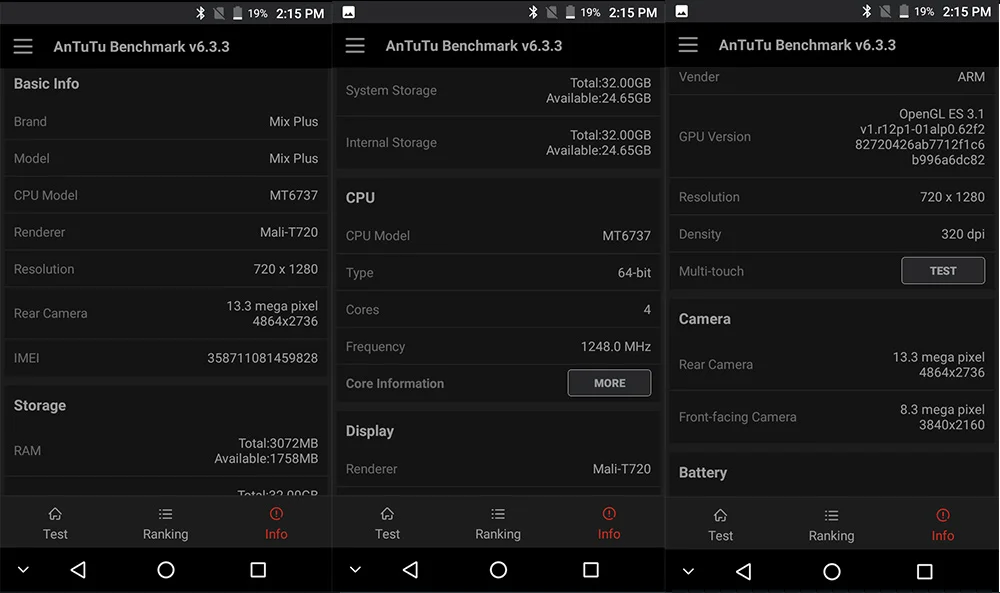Tap Bluetooth status icon in left screenshot
This screenshot has width=1000, height=593.
201,13
